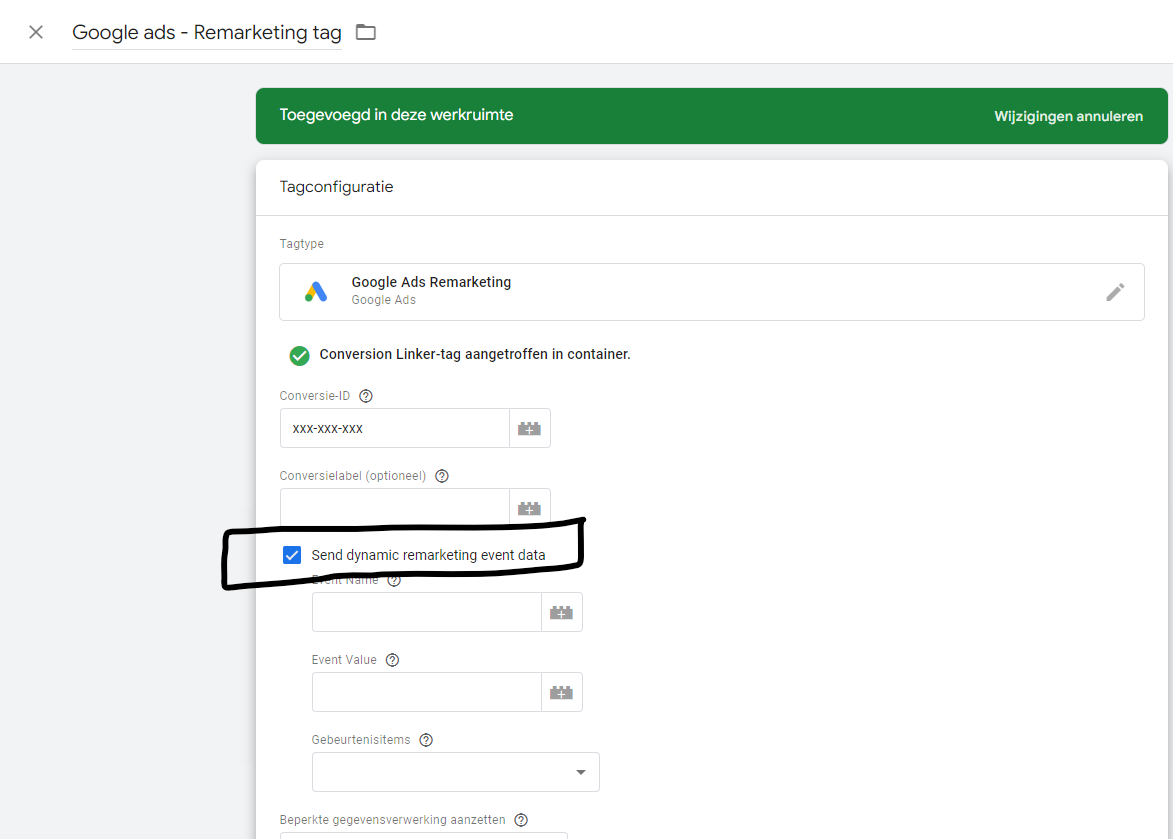Click the folder icon next to tag name
Screen dimensions: 1173x839
[366, 32]
